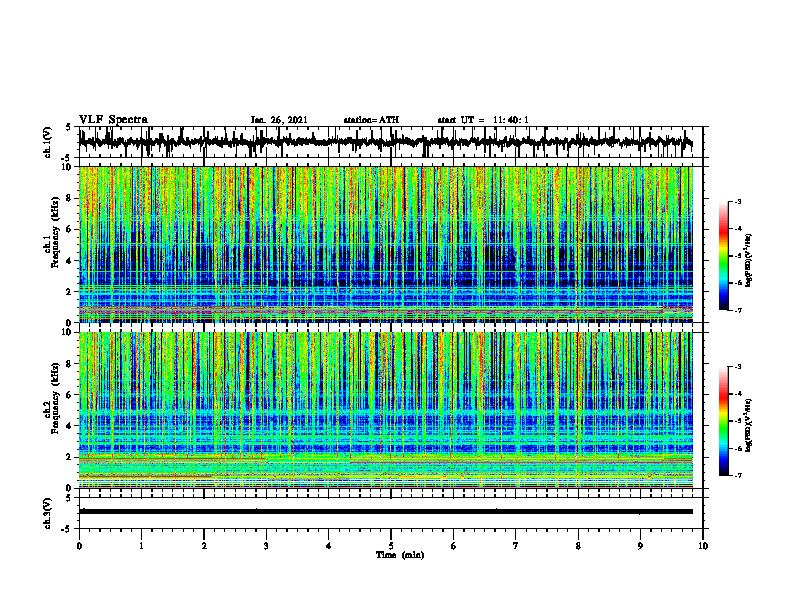Click tick label "7" on the time axis
Image resolution: width=792 pixels, height=612 pixels.
(516, 546)
